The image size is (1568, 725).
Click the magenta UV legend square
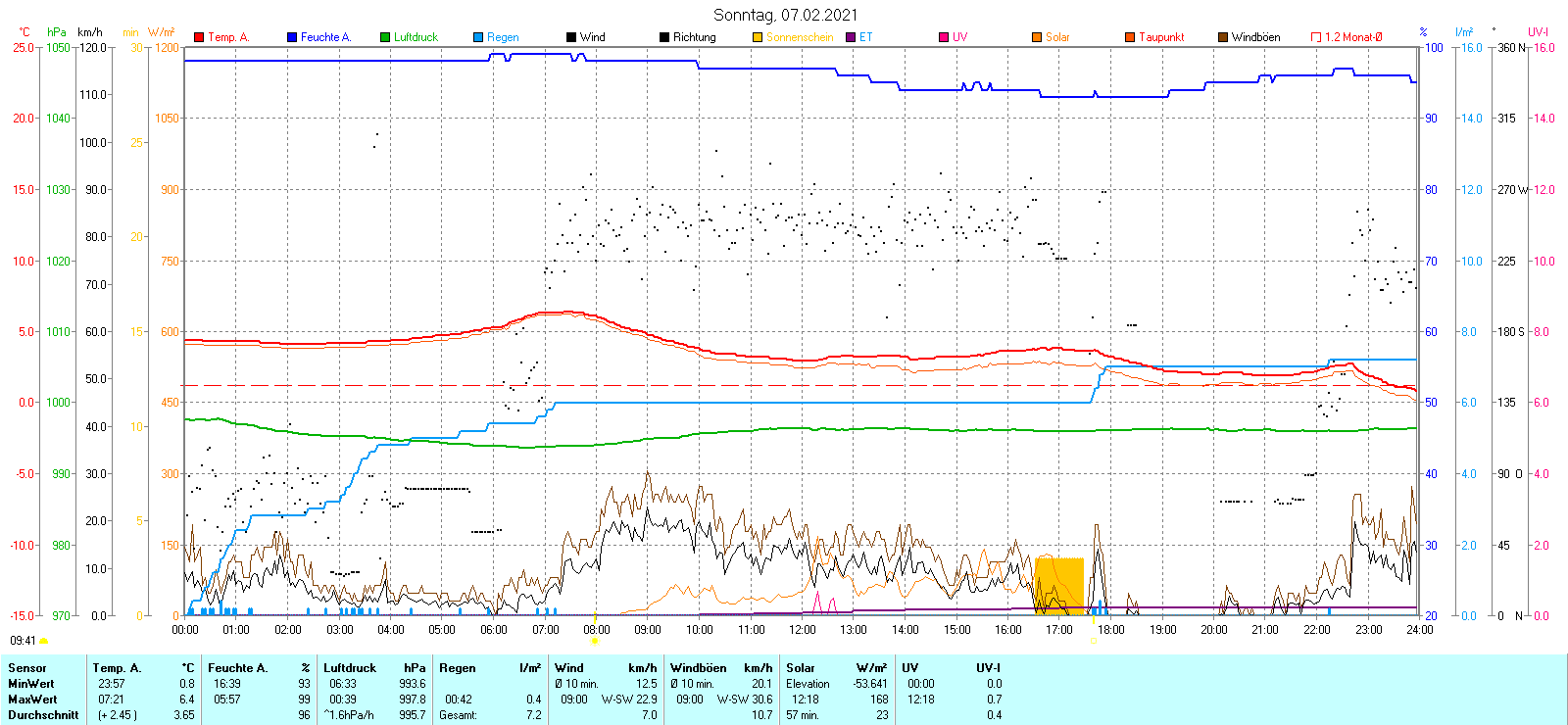pos(944,37)
